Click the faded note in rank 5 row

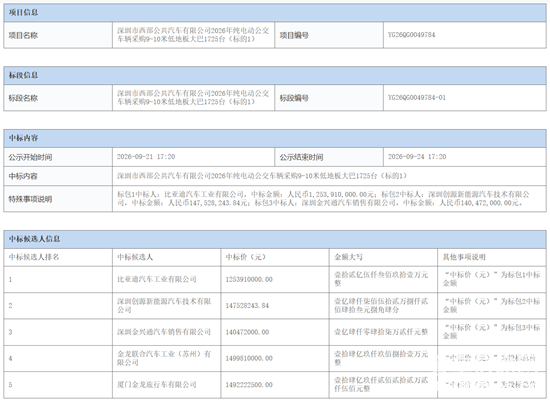(x=492, y=385)
